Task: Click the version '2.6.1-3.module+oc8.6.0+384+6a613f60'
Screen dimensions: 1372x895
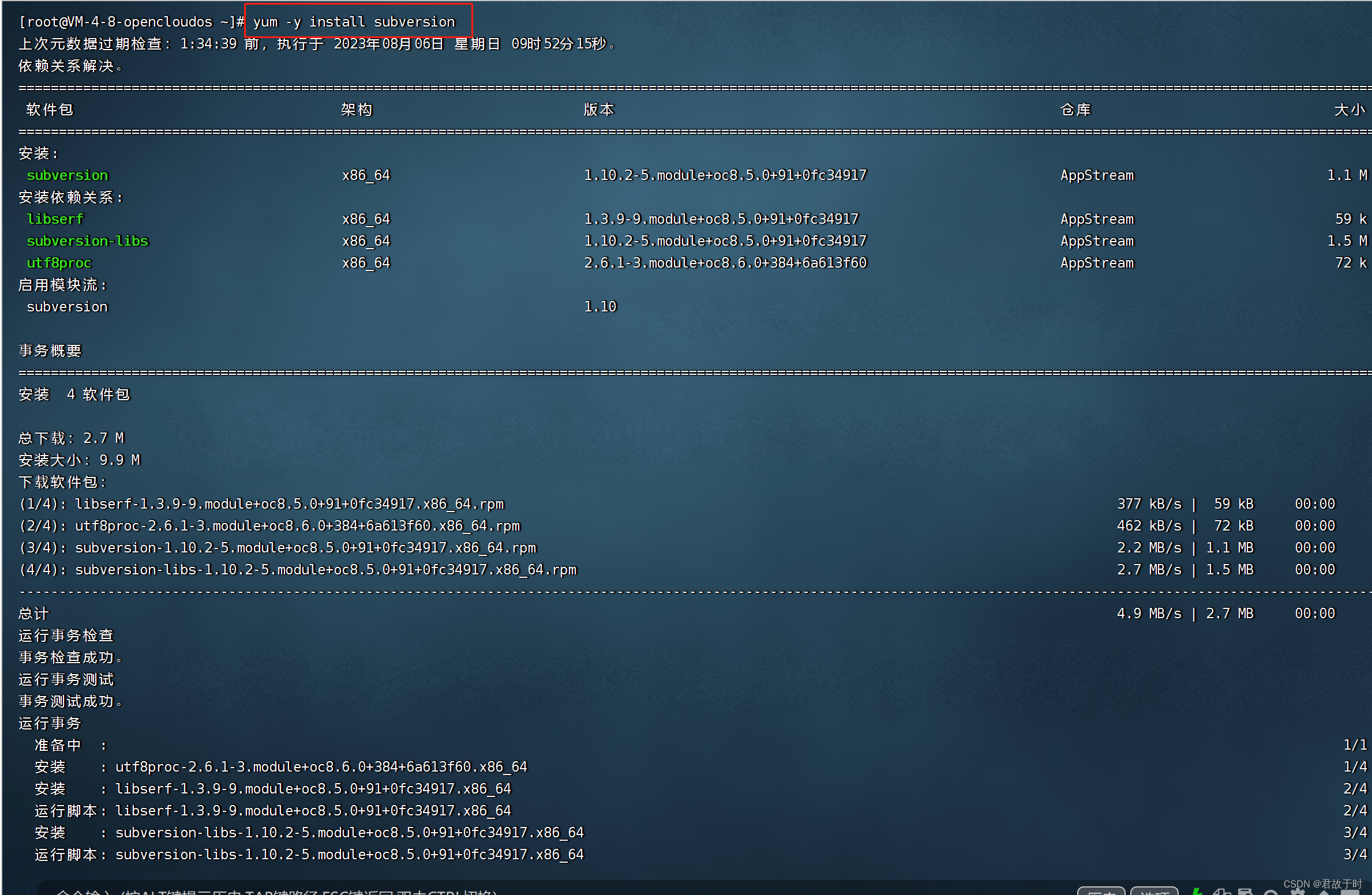Action: pos(725,263)
